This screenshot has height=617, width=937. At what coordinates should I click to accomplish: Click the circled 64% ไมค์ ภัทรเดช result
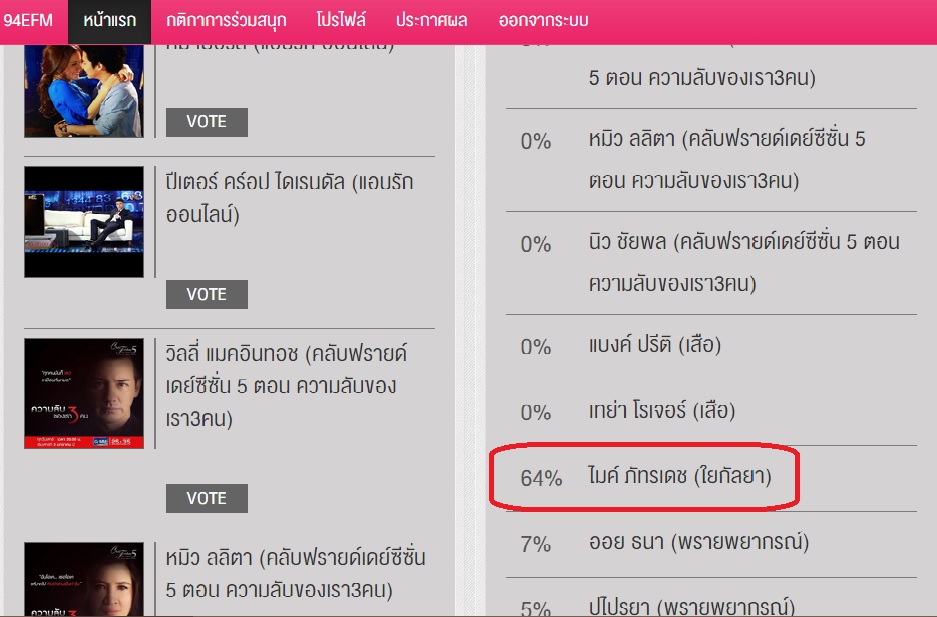[645, 478]
